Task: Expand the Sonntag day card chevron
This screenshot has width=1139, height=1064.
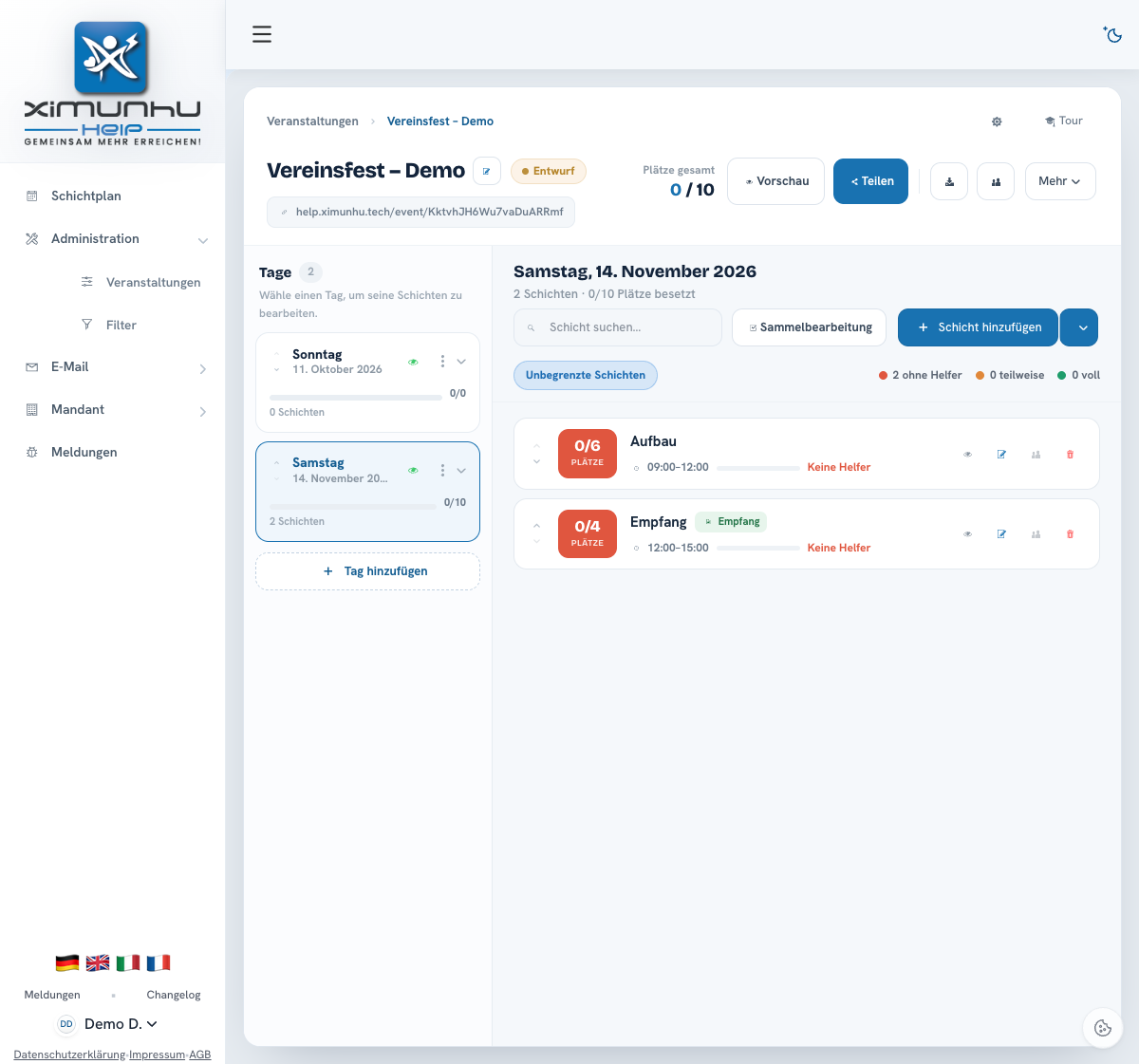Action: pos(461,362)
